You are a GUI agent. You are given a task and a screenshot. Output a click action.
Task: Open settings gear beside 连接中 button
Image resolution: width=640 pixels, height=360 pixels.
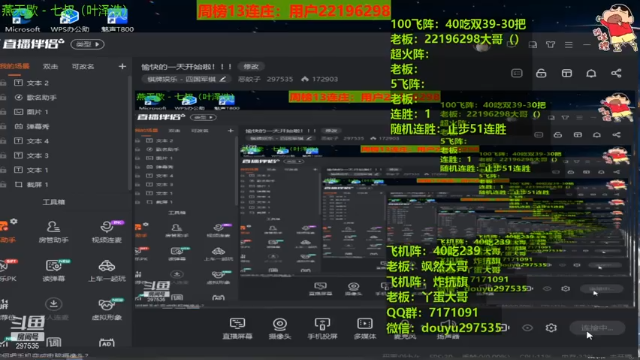point(551,328)
